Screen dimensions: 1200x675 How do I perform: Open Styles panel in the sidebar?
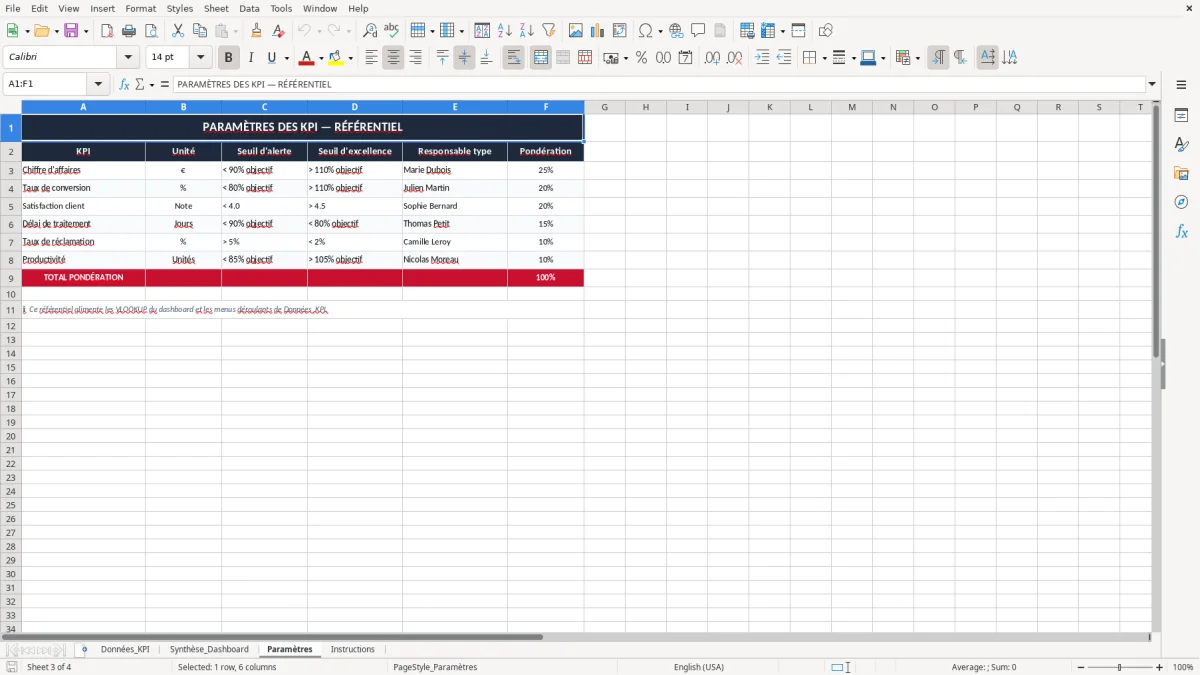click(x=1181, y=145)
